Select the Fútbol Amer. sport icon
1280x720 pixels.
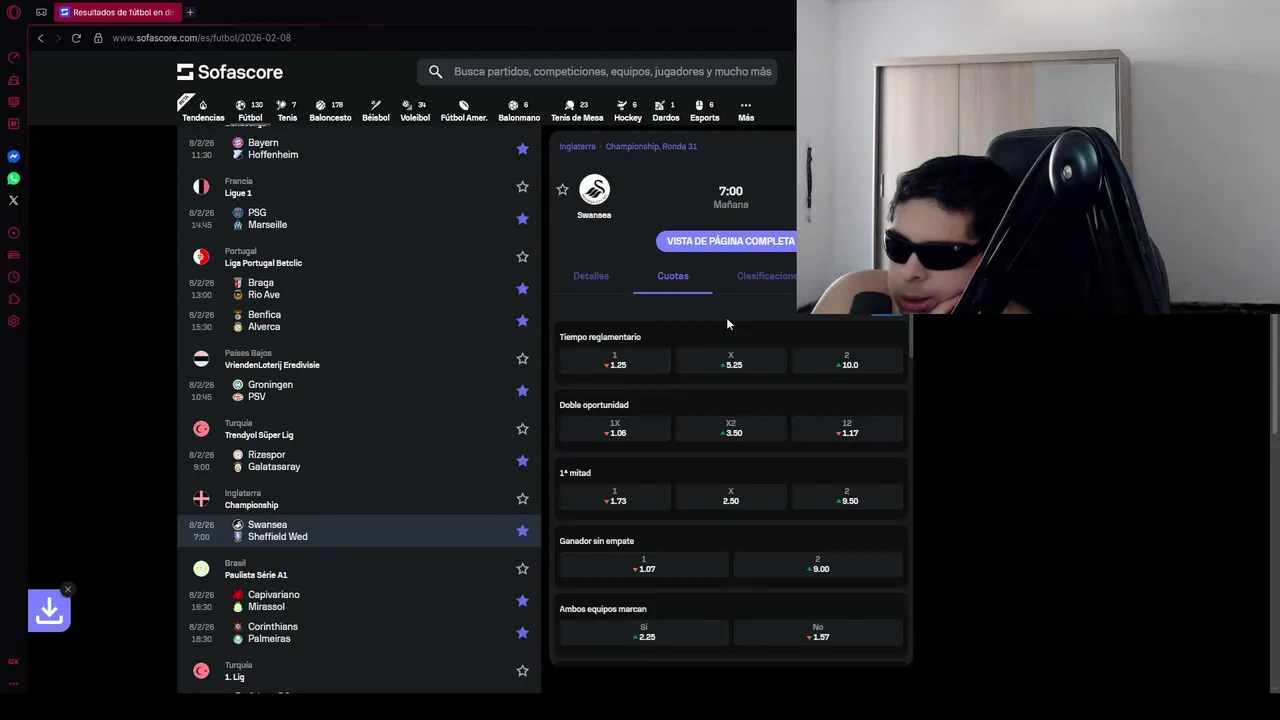pyautogui.click(x=464, y=110)
